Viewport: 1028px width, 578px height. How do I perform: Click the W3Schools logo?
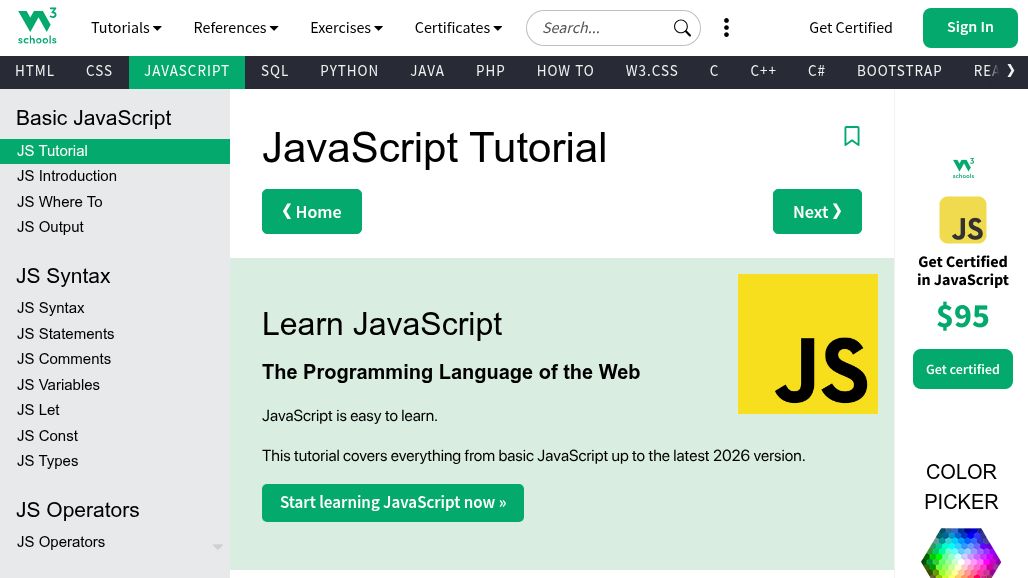(x=37, y=26)
